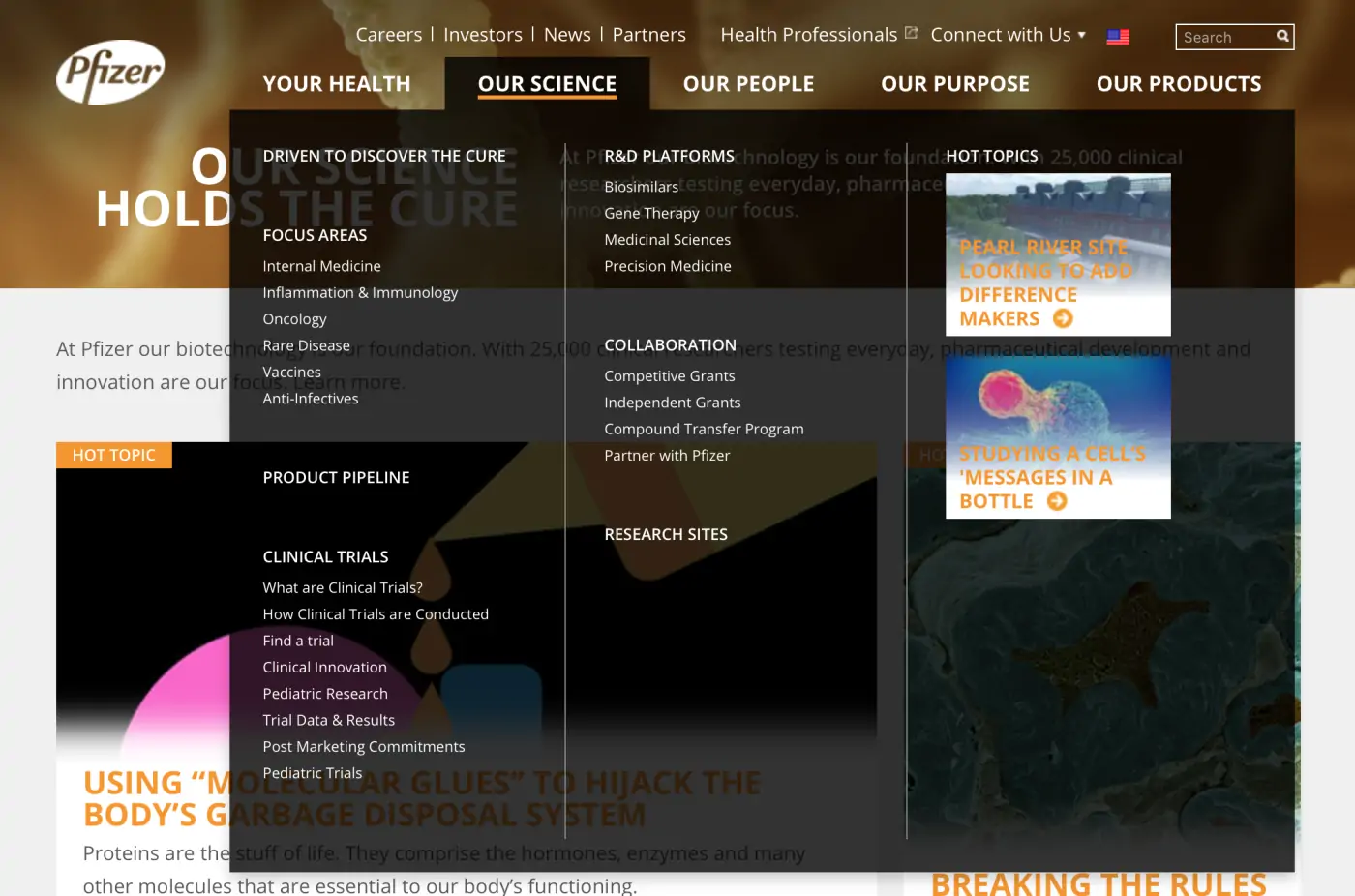Open the Our People menu
The height and width of the screenshot is (896, 1355).
click(748, 84)
